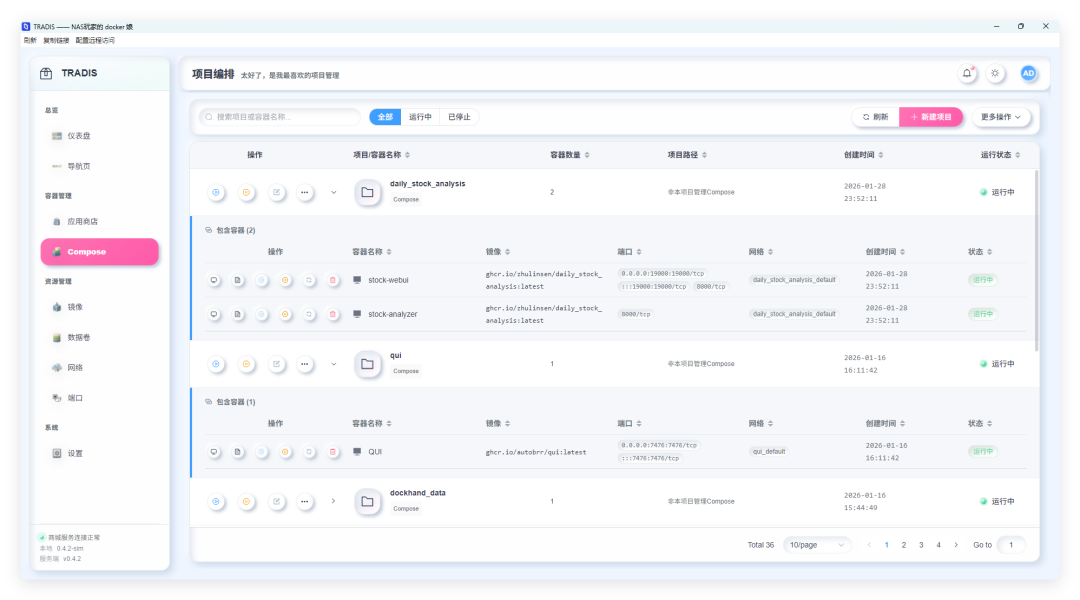Stop the stock-analyzer container

click(285, 314)
